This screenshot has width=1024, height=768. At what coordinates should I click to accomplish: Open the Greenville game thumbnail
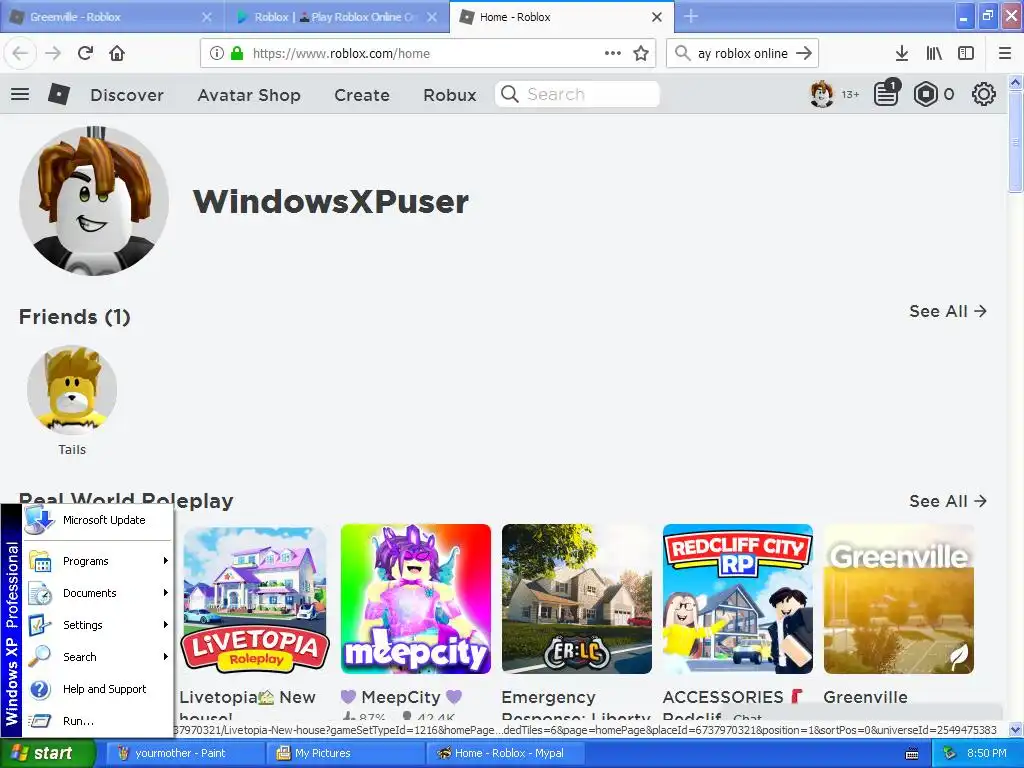pyautogui.click(x=899, y=599)
